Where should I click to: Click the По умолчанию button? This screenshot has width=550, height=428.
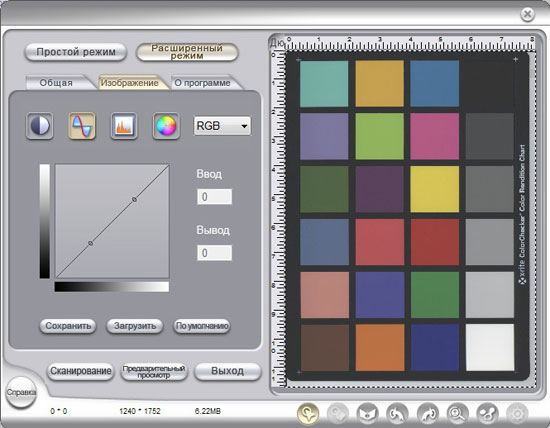202,326
